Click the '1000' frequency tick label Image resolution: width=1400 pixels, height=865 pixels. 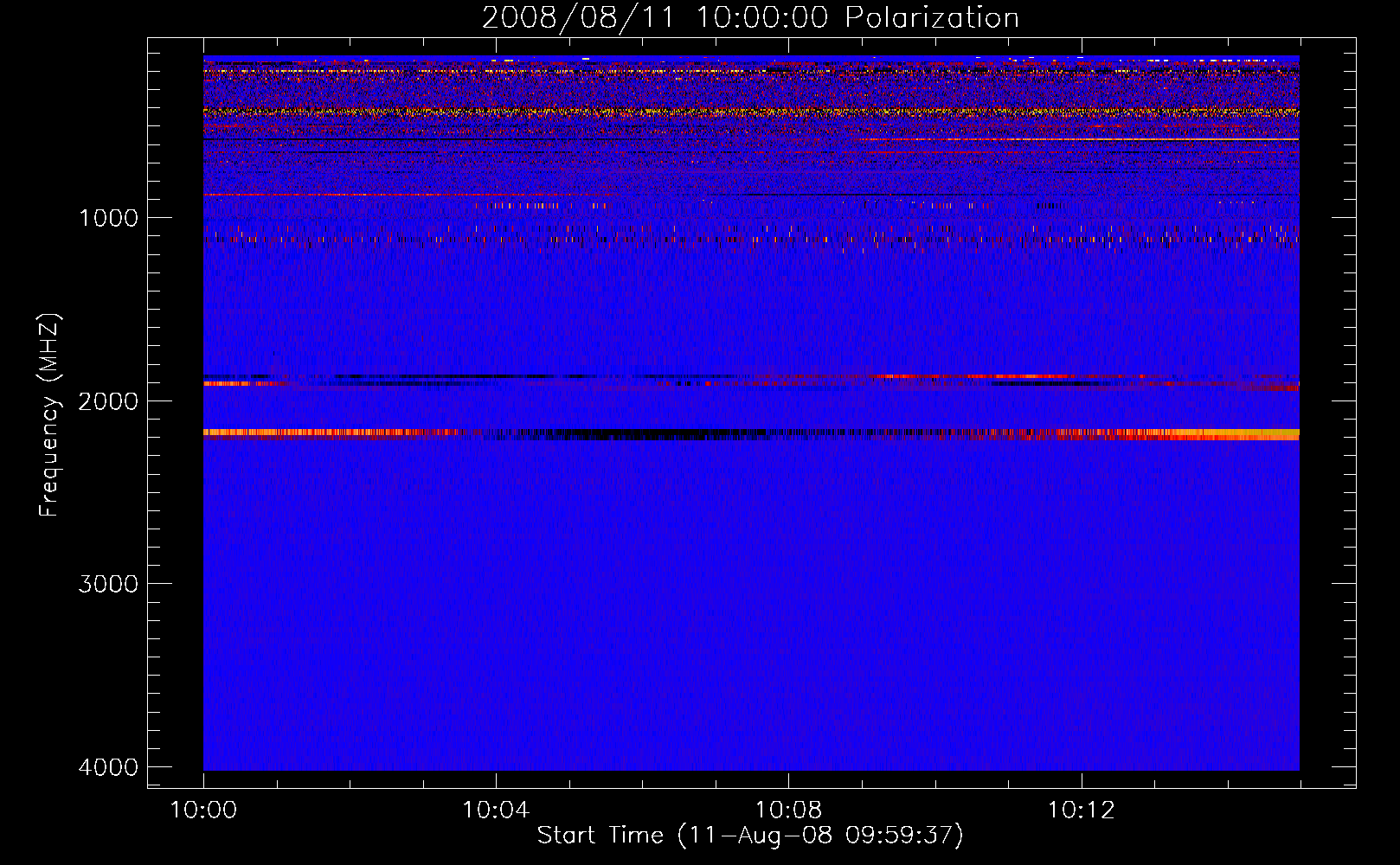click(108, 218)
